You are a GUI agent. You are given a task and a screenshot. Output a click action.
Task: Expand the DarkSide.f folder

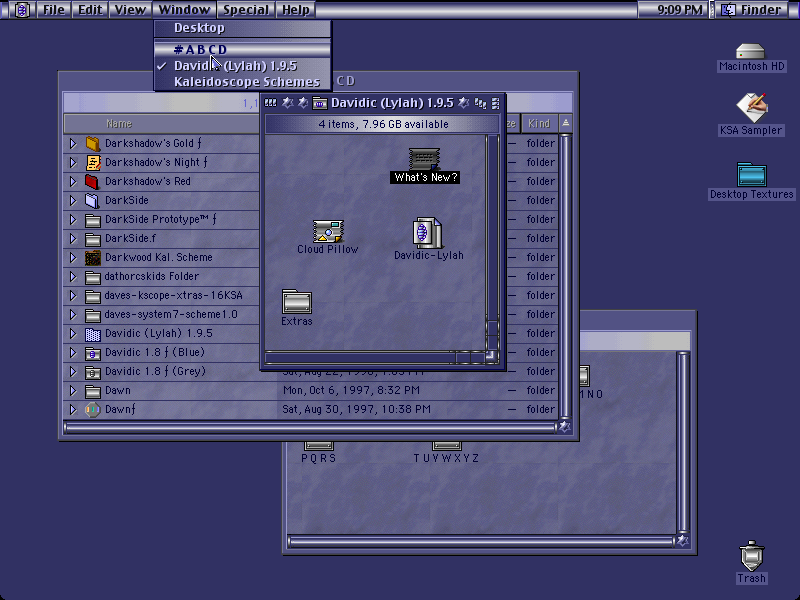73,238
